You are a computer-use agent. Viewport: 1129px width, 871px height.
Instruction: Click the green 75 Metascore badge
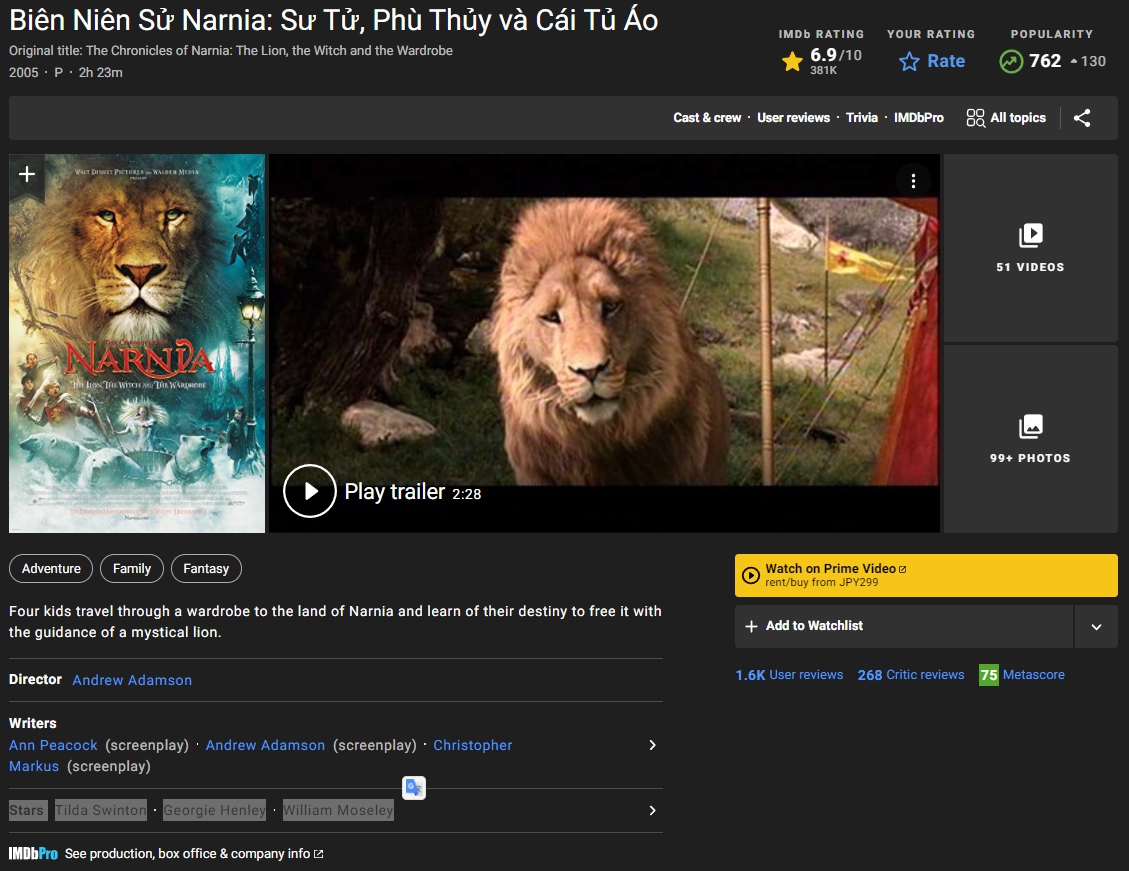click(989, 675)
